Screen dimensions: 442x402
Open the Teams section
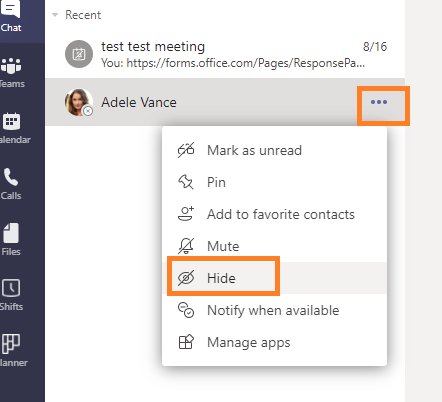pos(12,73)
